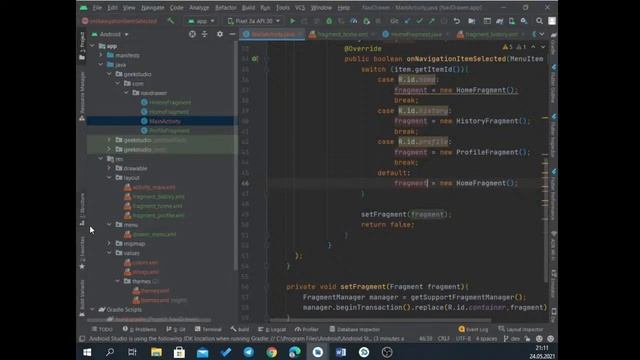
Task: Open the Android project view dropdown
Action: [x=110, y=34]
